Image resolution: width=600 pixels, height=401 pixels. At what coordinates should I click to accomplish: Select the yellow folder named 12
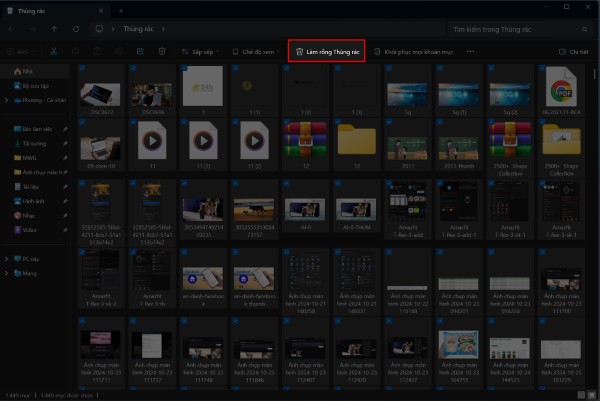(x=355, y=140)
